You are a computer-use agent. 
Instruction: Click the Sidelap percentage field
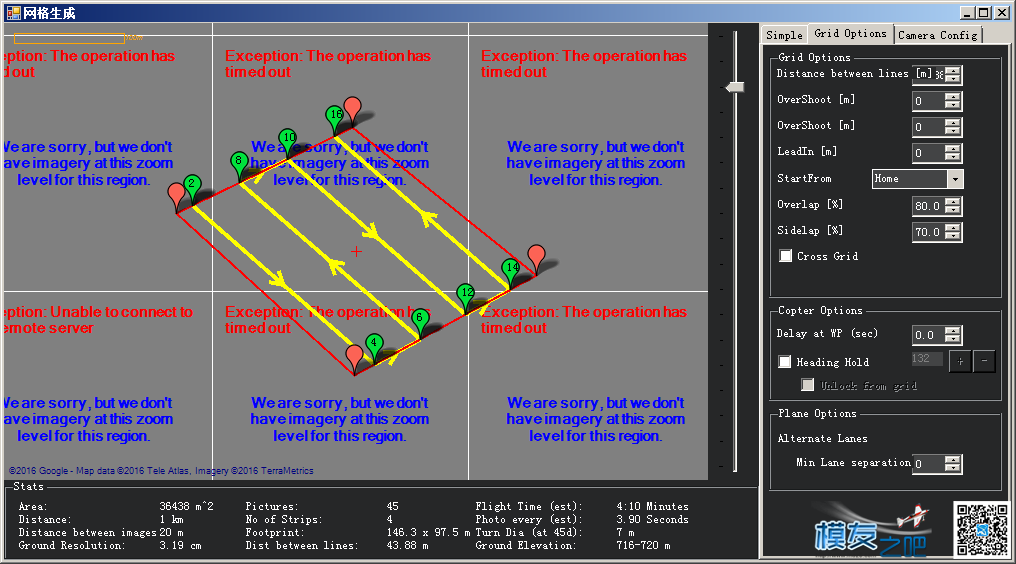point(928,232)
